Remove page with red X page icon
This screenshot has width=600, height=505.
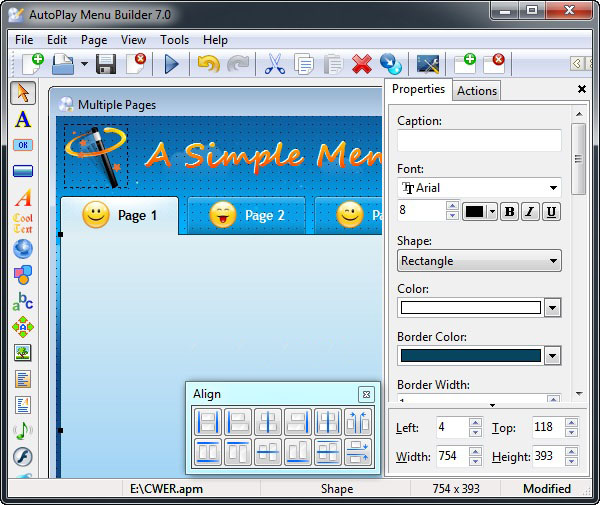point(494,64)
